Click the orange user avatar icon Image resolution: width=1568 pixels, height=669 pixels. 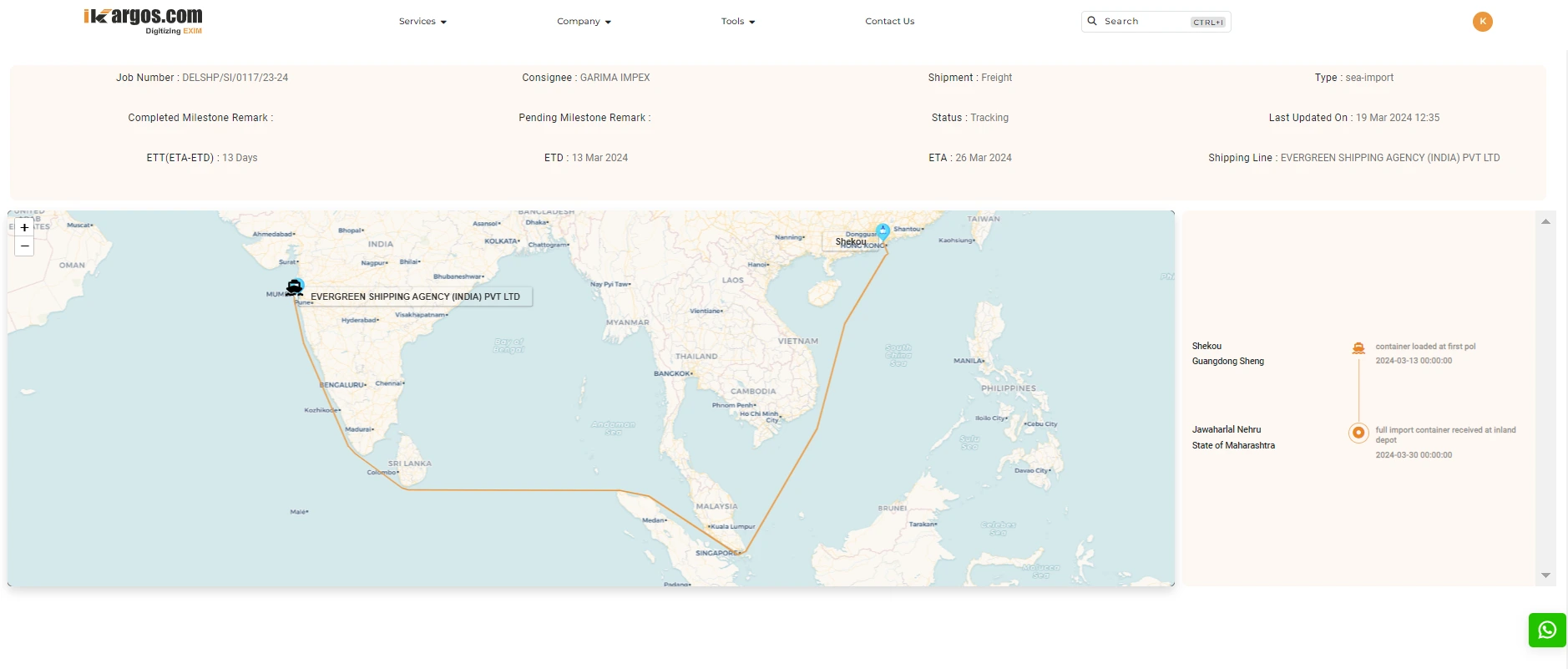click(x=1482, y=22)
